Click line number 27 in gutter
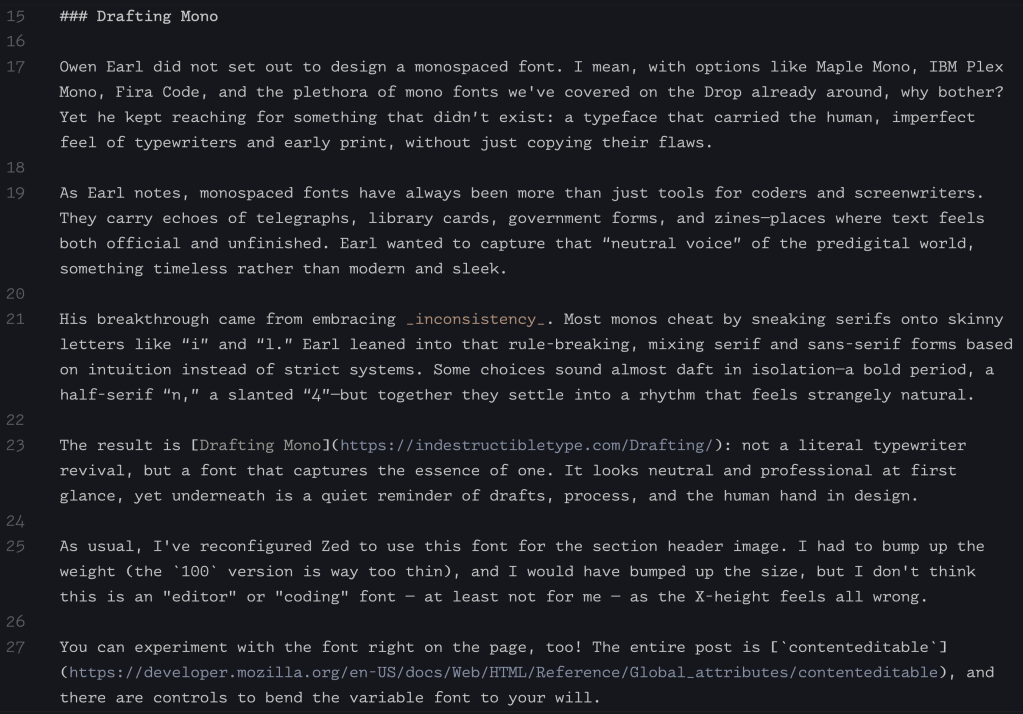1023x714 pixels. click(16, 647)
